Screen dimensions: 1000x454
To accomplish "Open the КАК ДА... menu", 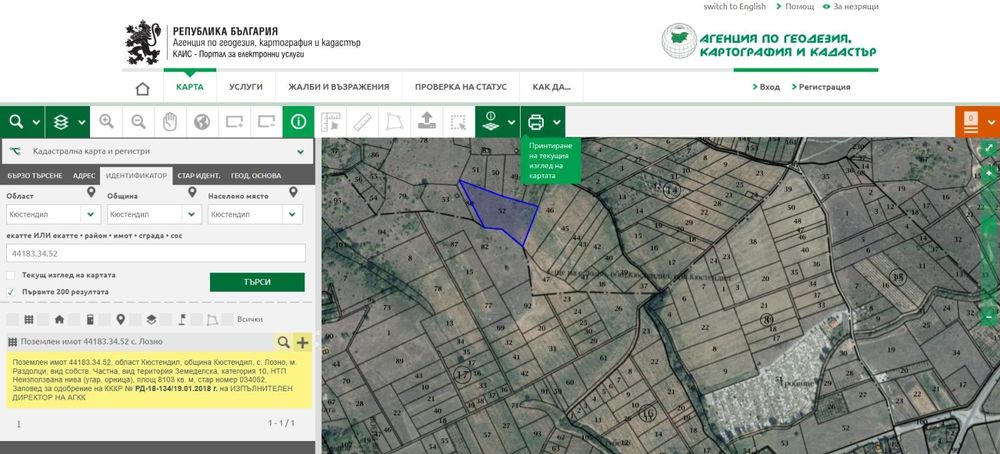I will 552,87.
